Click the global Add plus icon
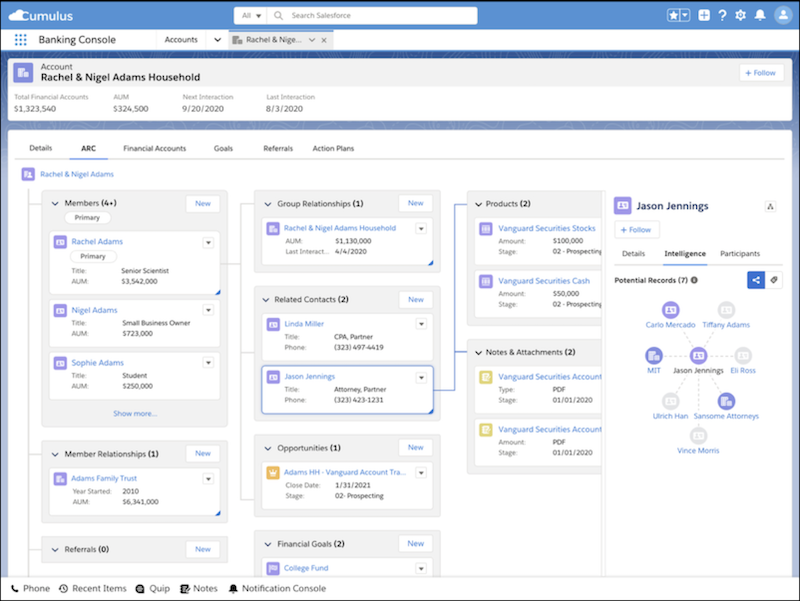The width and height of the screenshot is (800, 601). (x=704, y=15)
